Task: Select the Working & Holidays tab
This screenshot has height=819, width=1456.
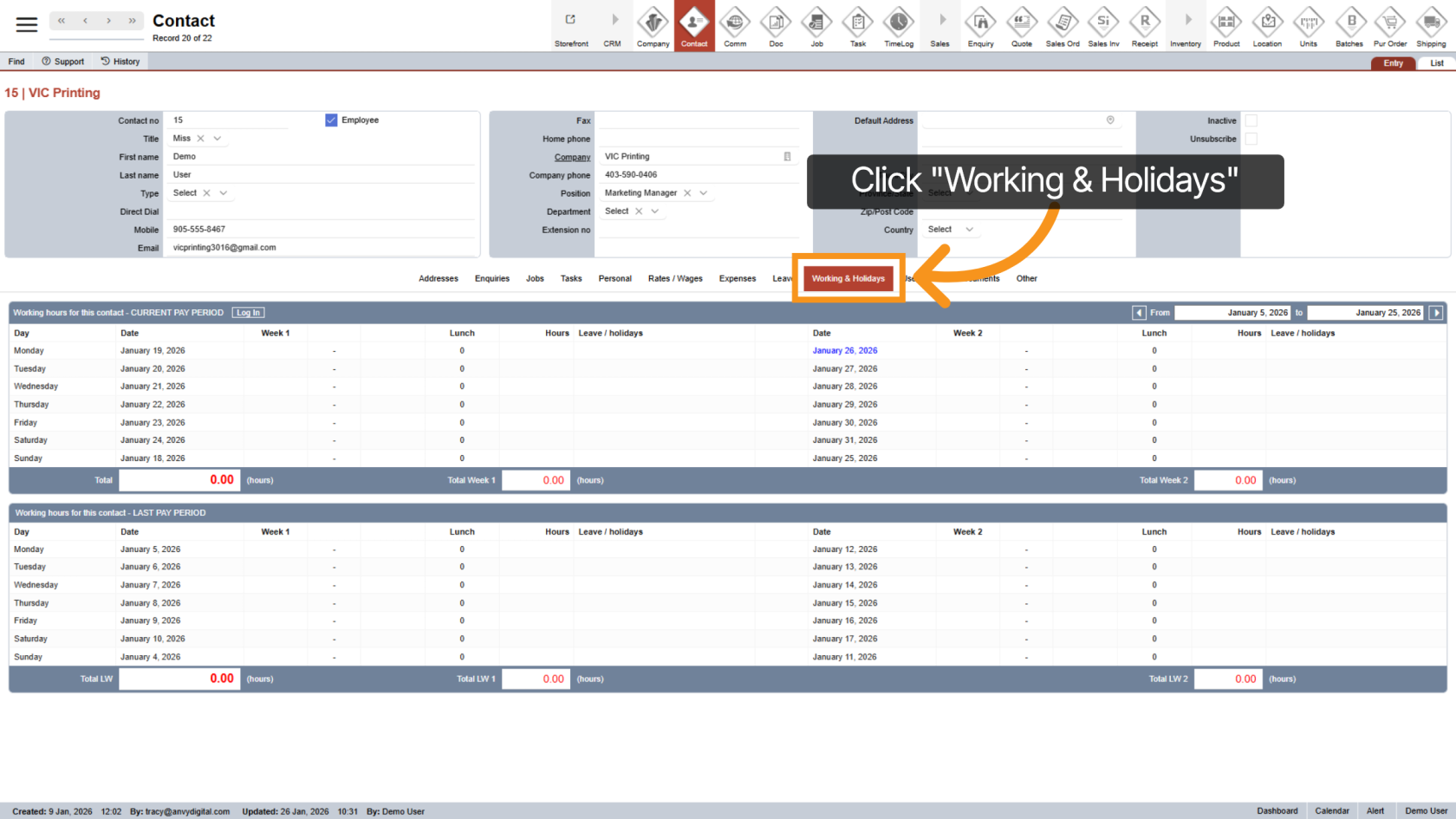Action: click(848, 278)
